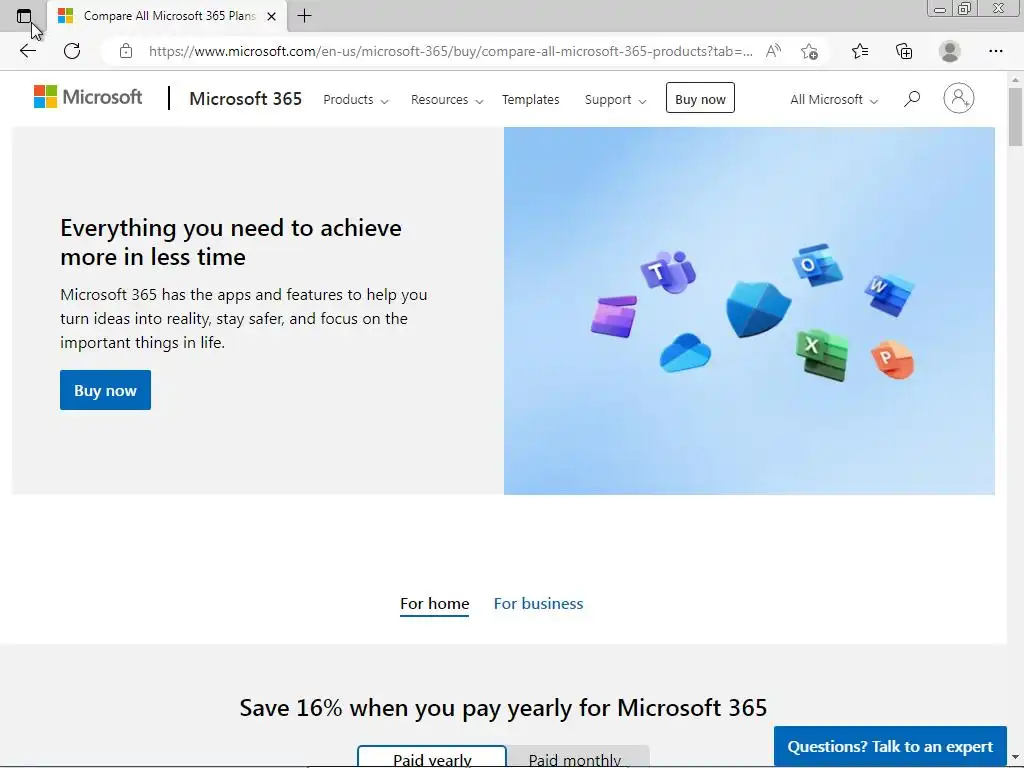Click the Defender shield icon in hero image
The image size is (1024, 768).
click(758, 309)
